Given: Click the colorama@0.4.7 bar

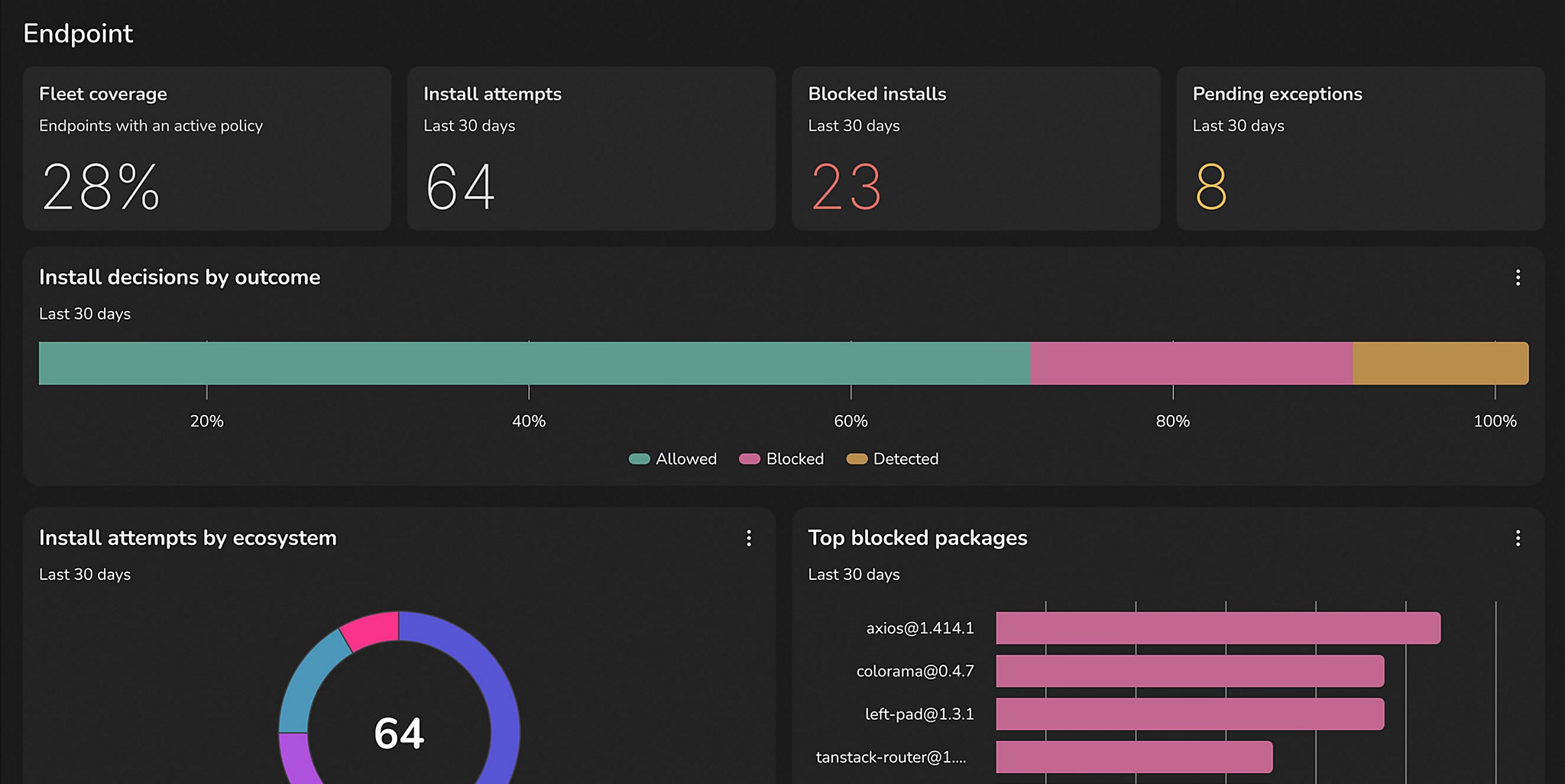Looking at the screenshot, I should click(1190, 671).
